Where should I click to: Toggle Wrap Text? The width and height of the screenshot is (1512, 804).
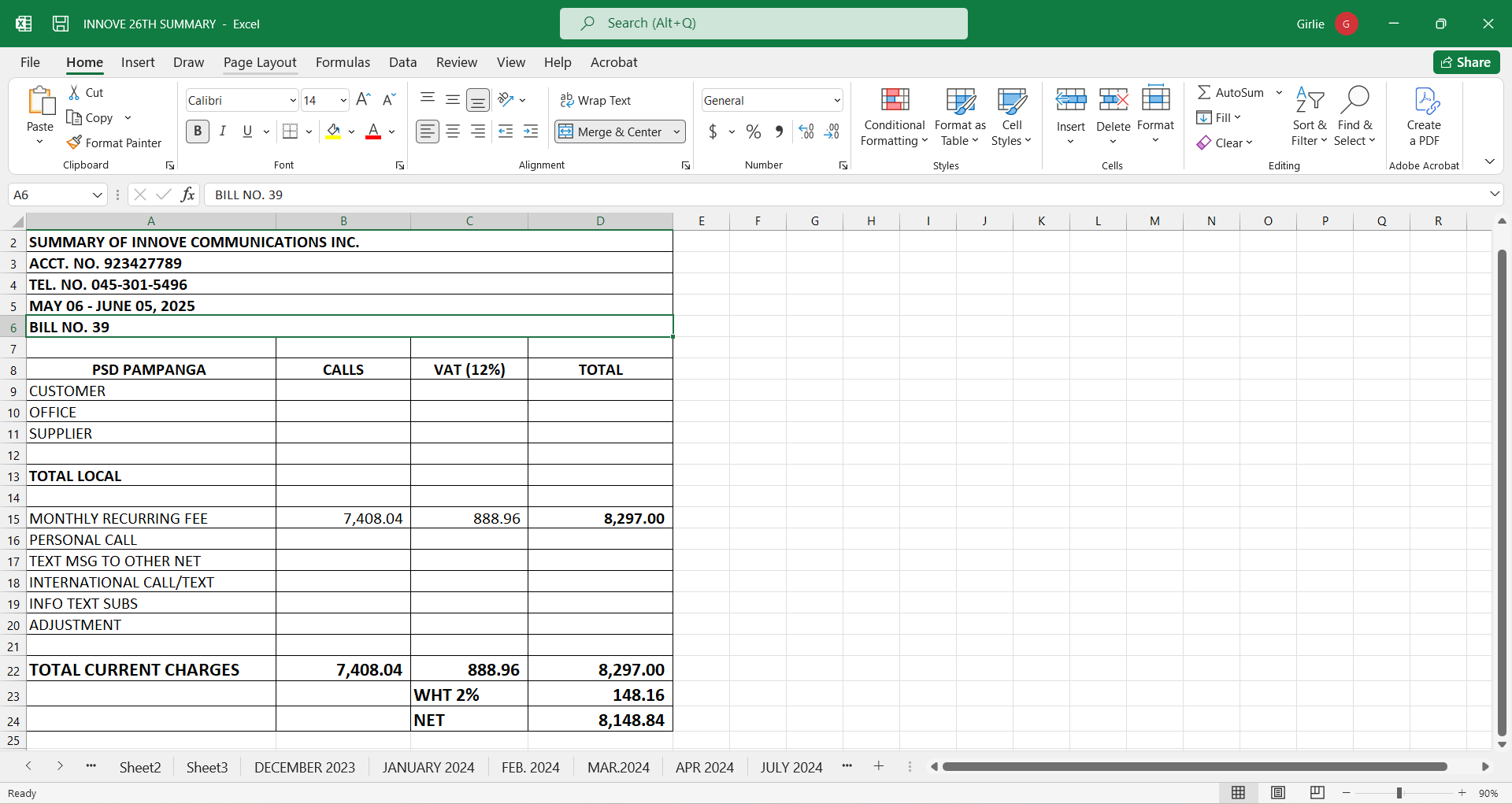(595, 100)
